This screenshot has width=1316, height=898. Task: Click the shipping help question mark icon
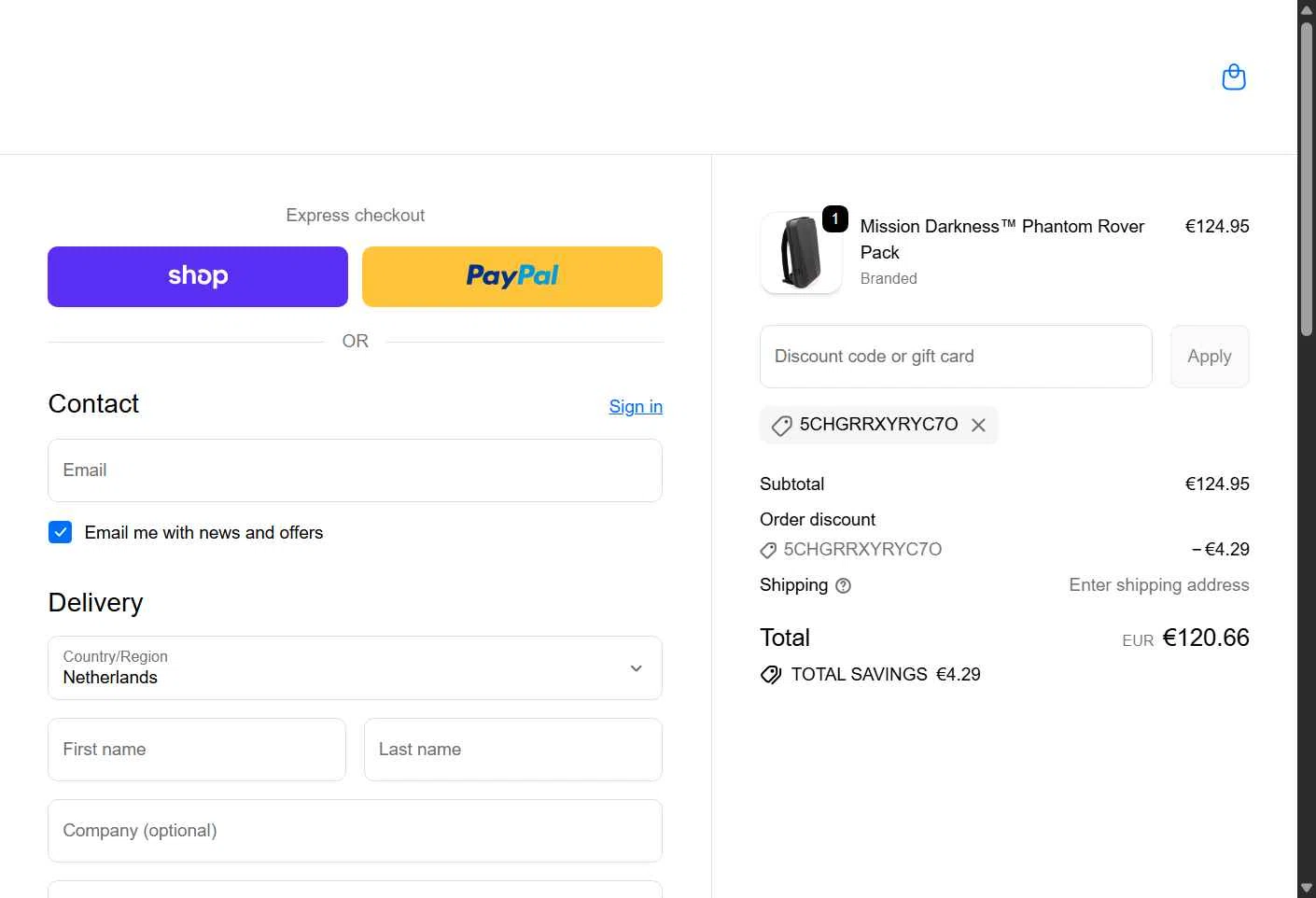[843, 585]
